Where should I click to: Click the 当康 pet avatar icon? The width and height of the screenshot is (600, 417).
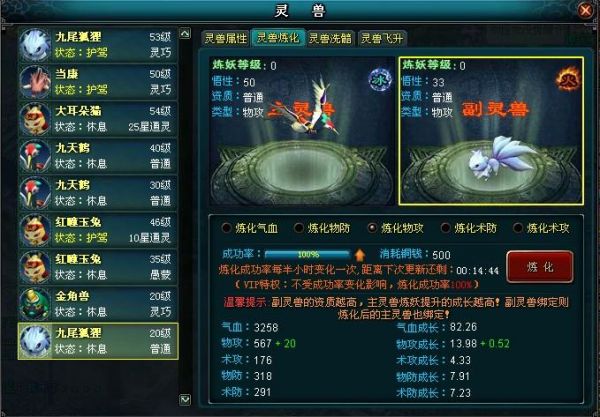coord(35,82)
